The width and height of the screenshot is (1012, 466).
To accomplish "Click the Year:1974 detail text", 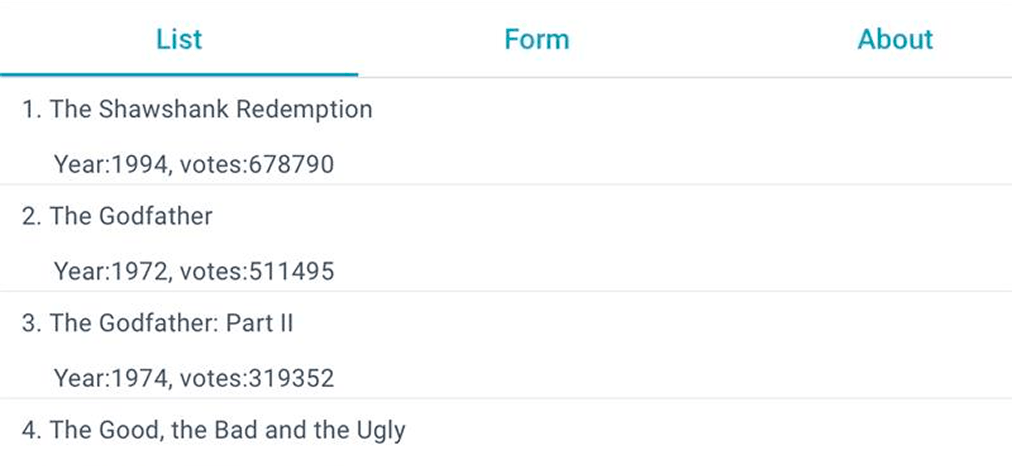I will click(x=108, y=378).
